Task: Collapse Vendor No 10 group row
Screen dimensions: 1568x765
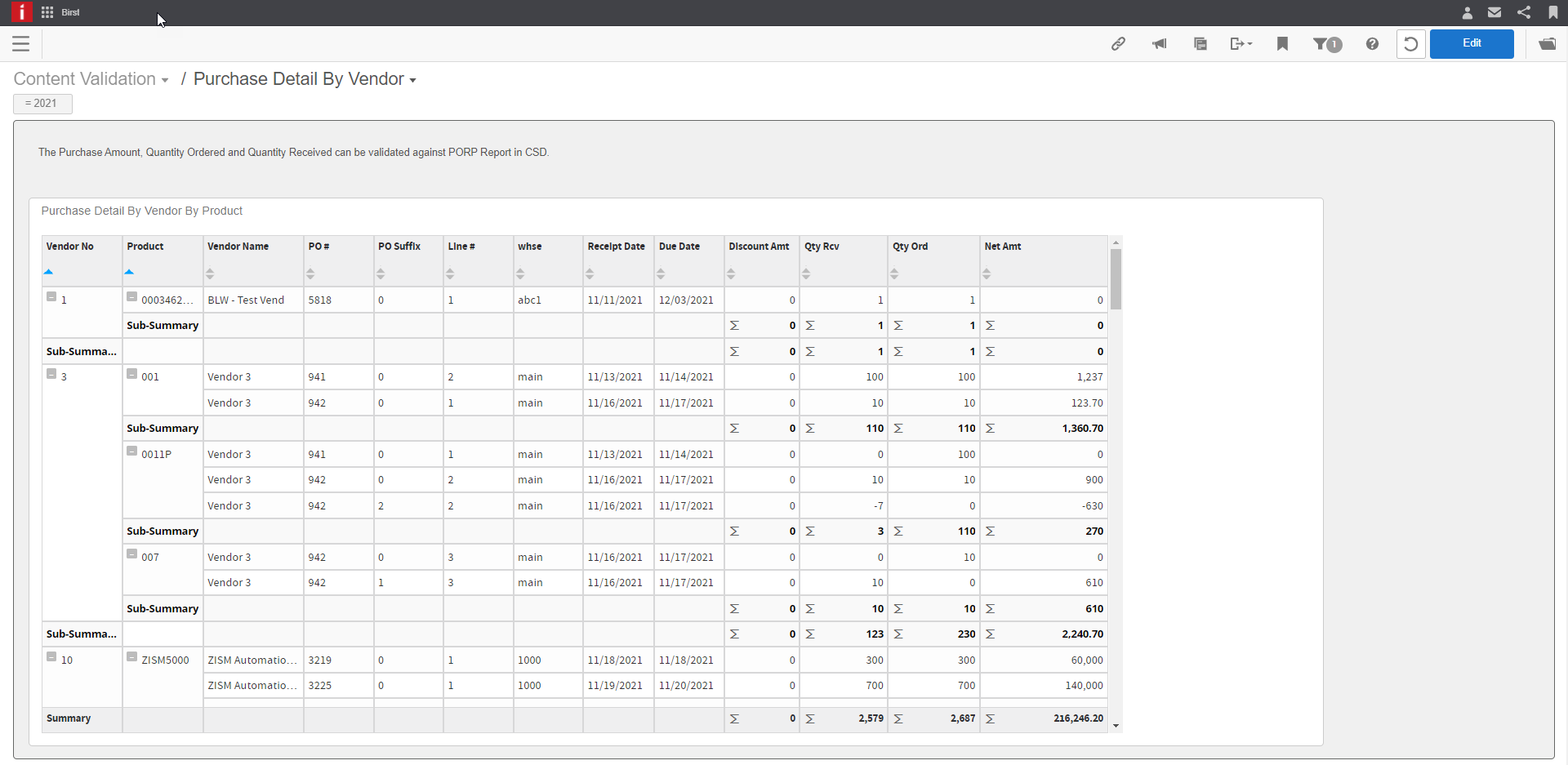Action: tap(51, 658)
